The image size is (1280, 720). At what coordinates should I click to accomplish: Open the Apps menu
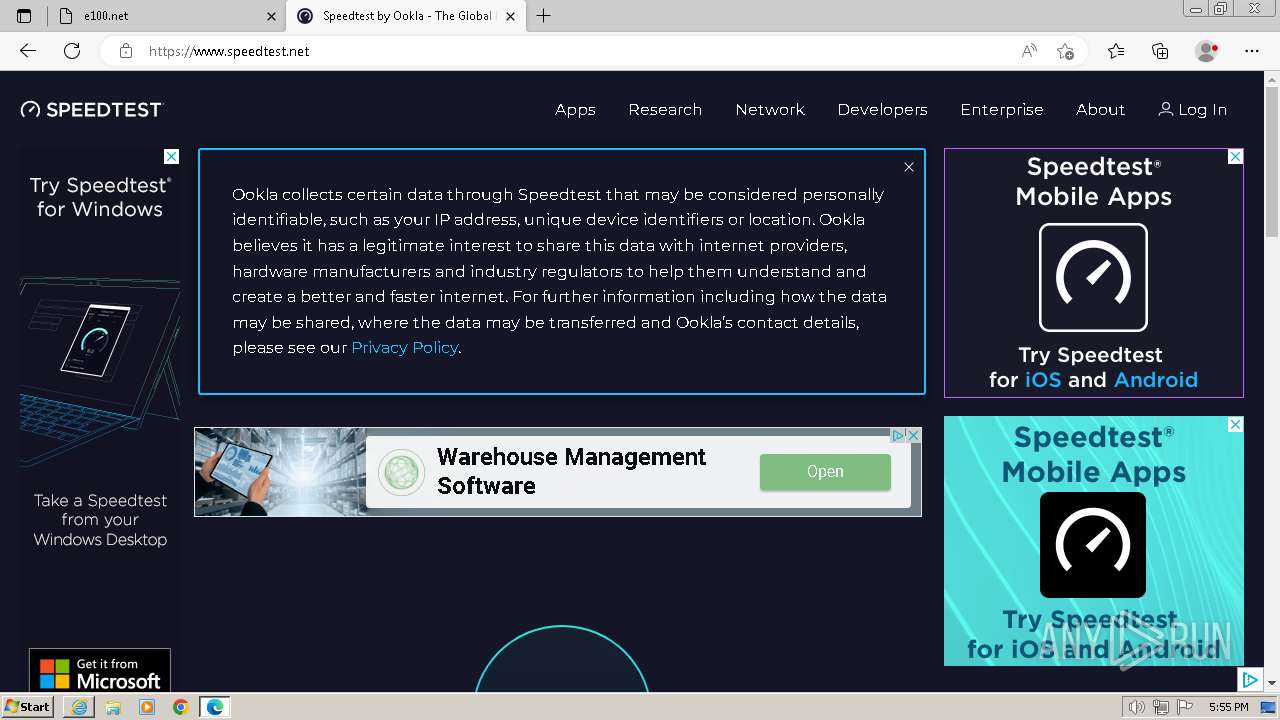coord(575,110)
